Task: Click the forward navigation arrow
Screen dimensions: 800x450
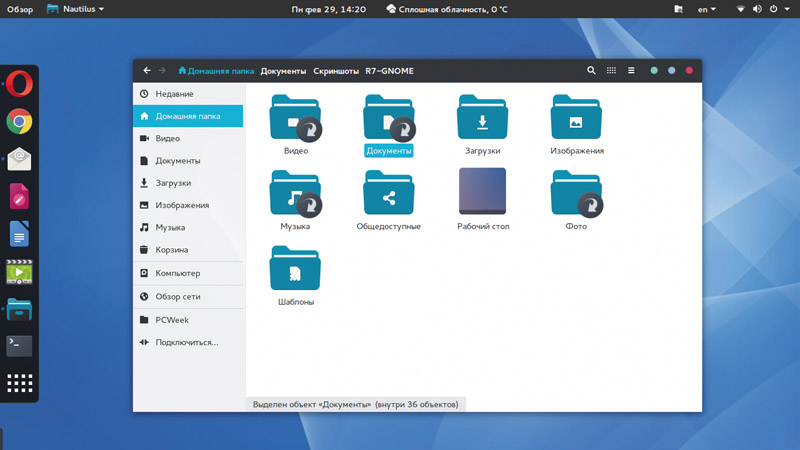Action: (x=162, y=70)
